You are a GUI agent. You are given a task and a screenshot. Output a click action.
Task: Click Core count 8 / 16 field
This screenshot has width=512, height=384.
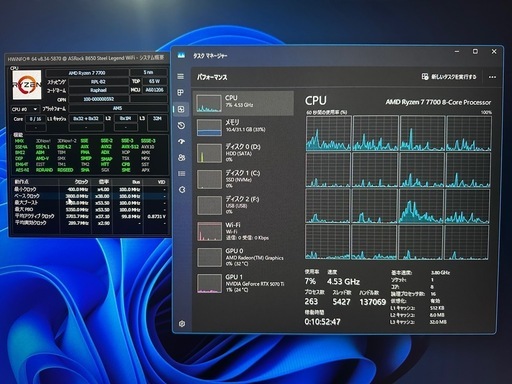click(x=35, y=119)
